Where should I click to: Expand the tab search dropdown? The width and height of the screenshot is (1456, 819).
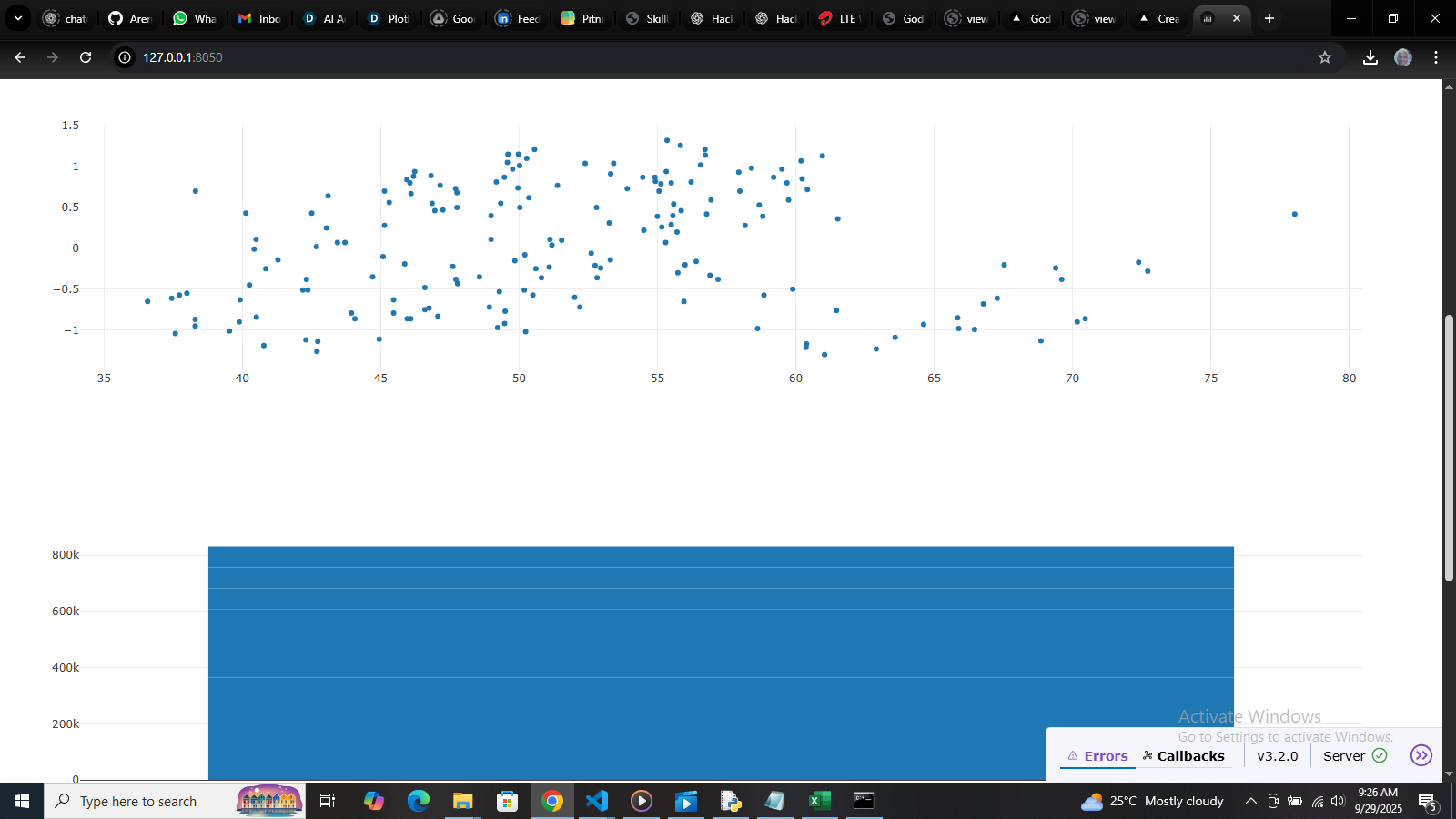coord(18,18)
